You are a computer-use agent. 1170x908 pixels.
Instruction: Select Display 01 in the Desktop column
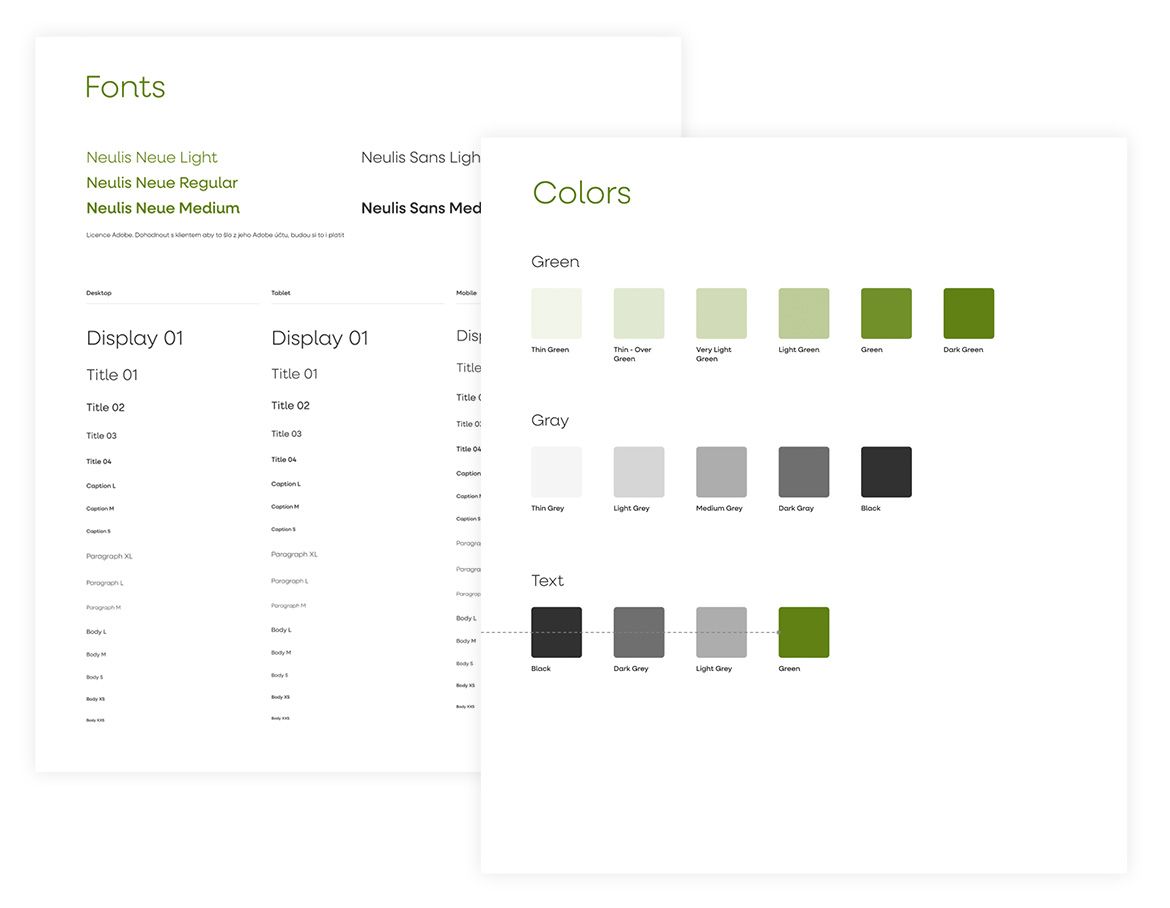[135, 338]
